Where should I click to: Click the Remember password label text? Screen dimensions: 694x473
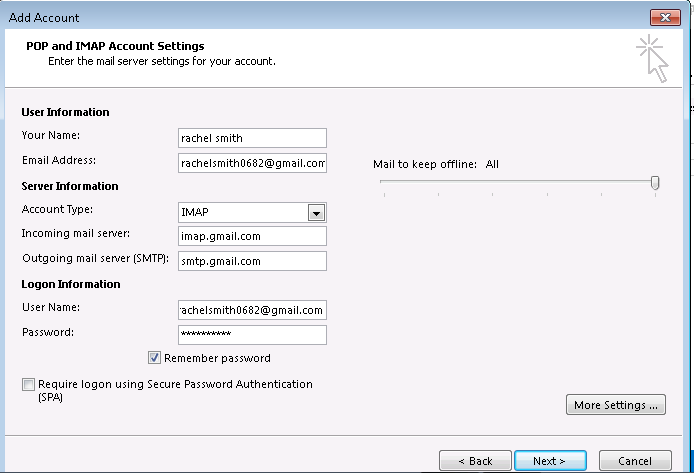pyautogui.click(x=217, y=358)
